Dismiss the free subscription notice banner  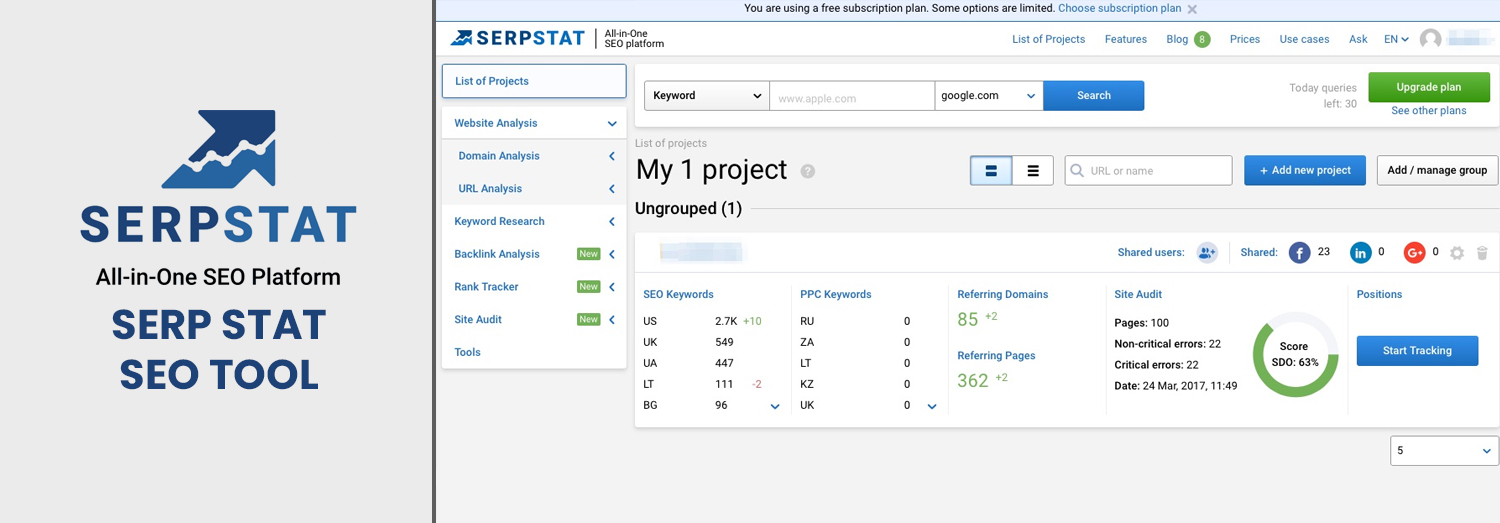(1192, 9)
